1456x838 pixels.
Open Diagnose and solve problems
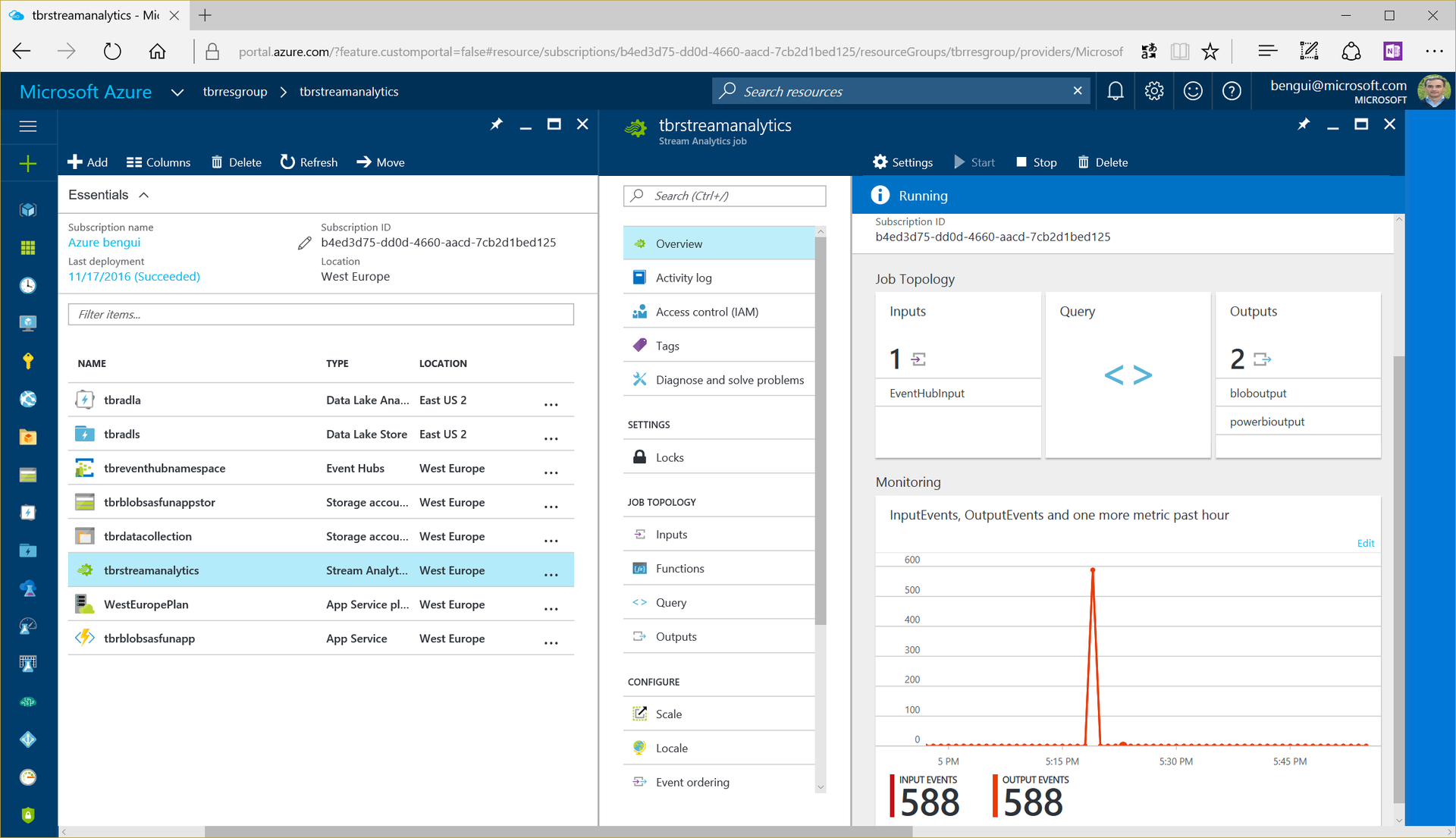tap(719, 380)
